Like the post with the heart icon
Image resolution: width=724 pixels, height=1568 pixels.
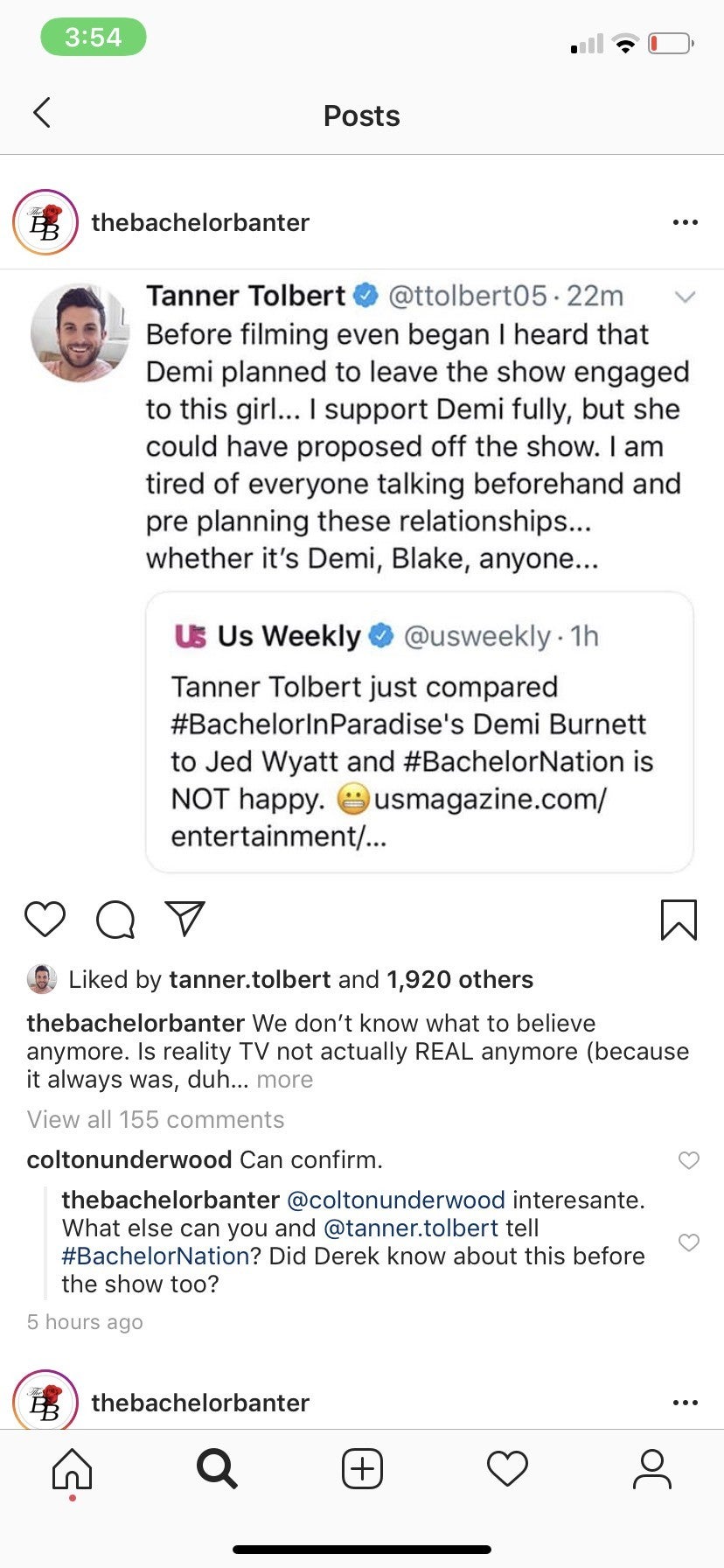(x=45, y=919)
